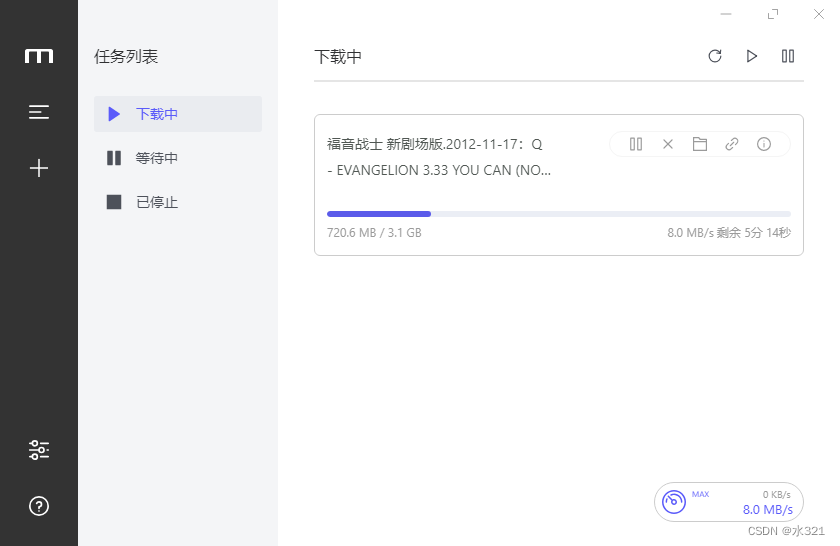This screenshot has height=546, width=840.
Task: Add a new download task
Action: pos(39,168)
